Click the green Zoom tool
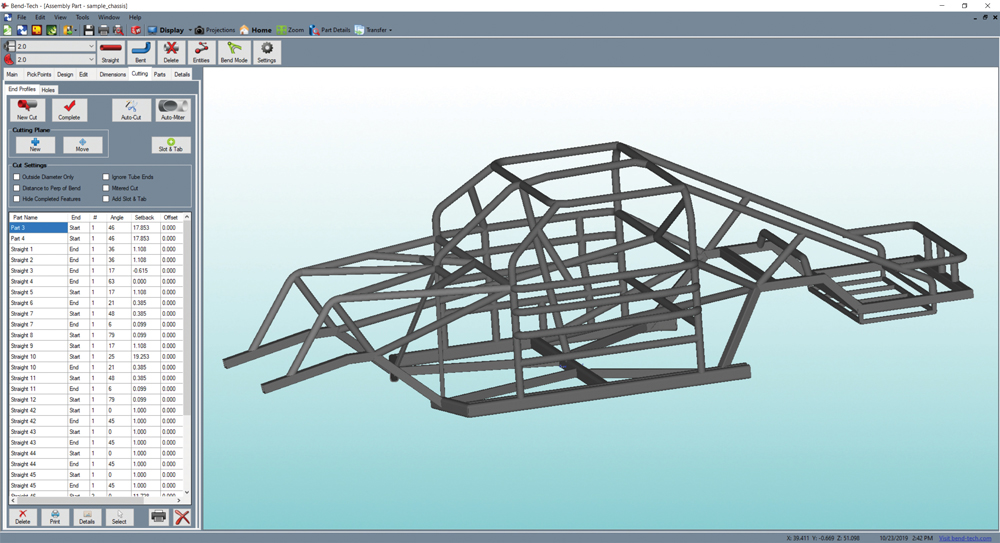Screen dimensions: 1000x543 click(290, 30)
